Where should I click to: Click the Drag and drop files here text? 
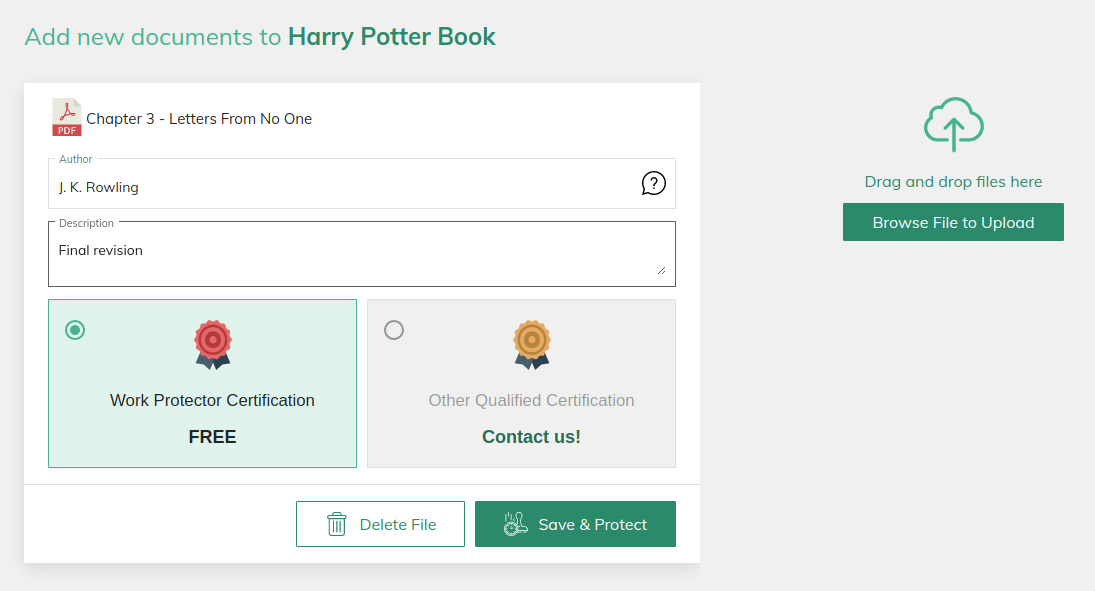953,182
